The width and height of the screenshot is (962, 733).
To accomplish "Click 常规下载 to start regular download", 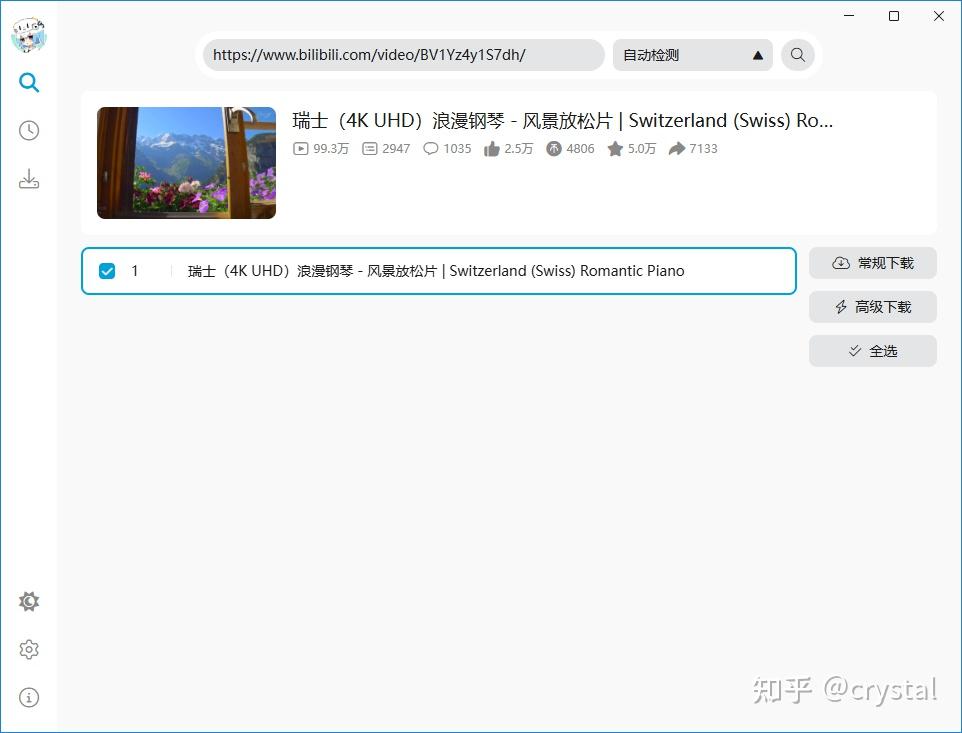I will 872,263.
